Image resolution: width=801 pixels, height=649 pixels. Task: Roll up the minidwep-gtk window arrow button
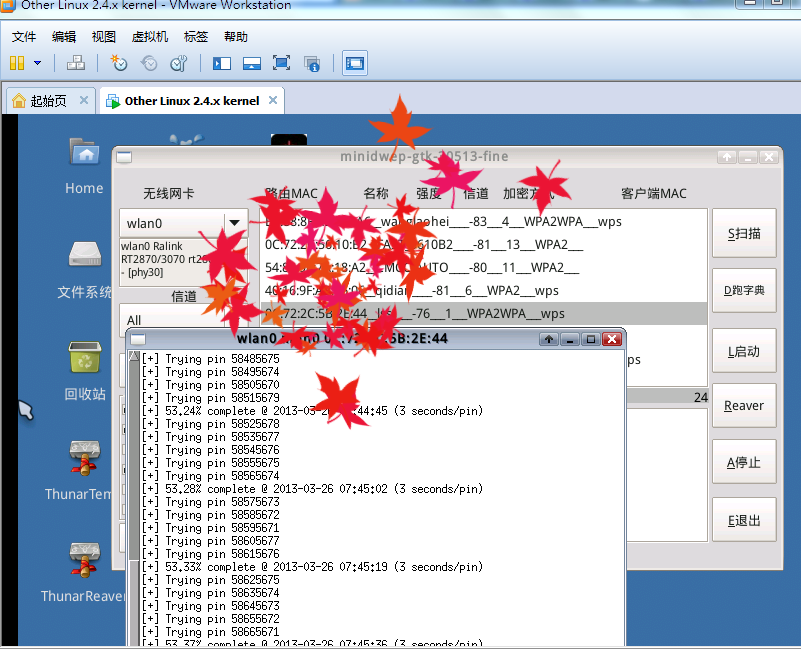point(727,157)
